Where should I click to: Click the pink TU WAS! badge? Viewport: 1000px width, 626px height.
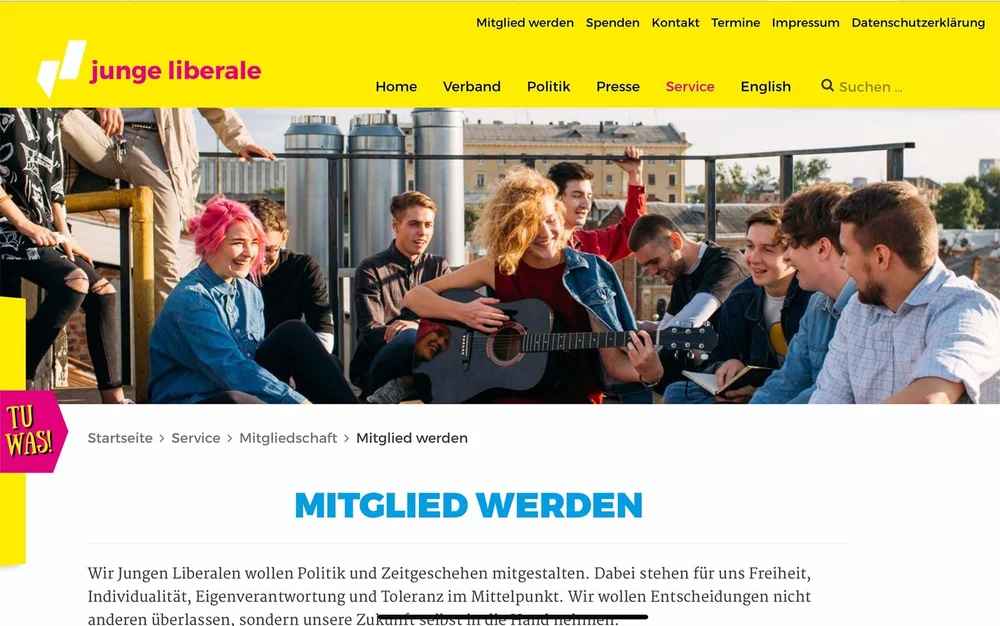point(33,432)
